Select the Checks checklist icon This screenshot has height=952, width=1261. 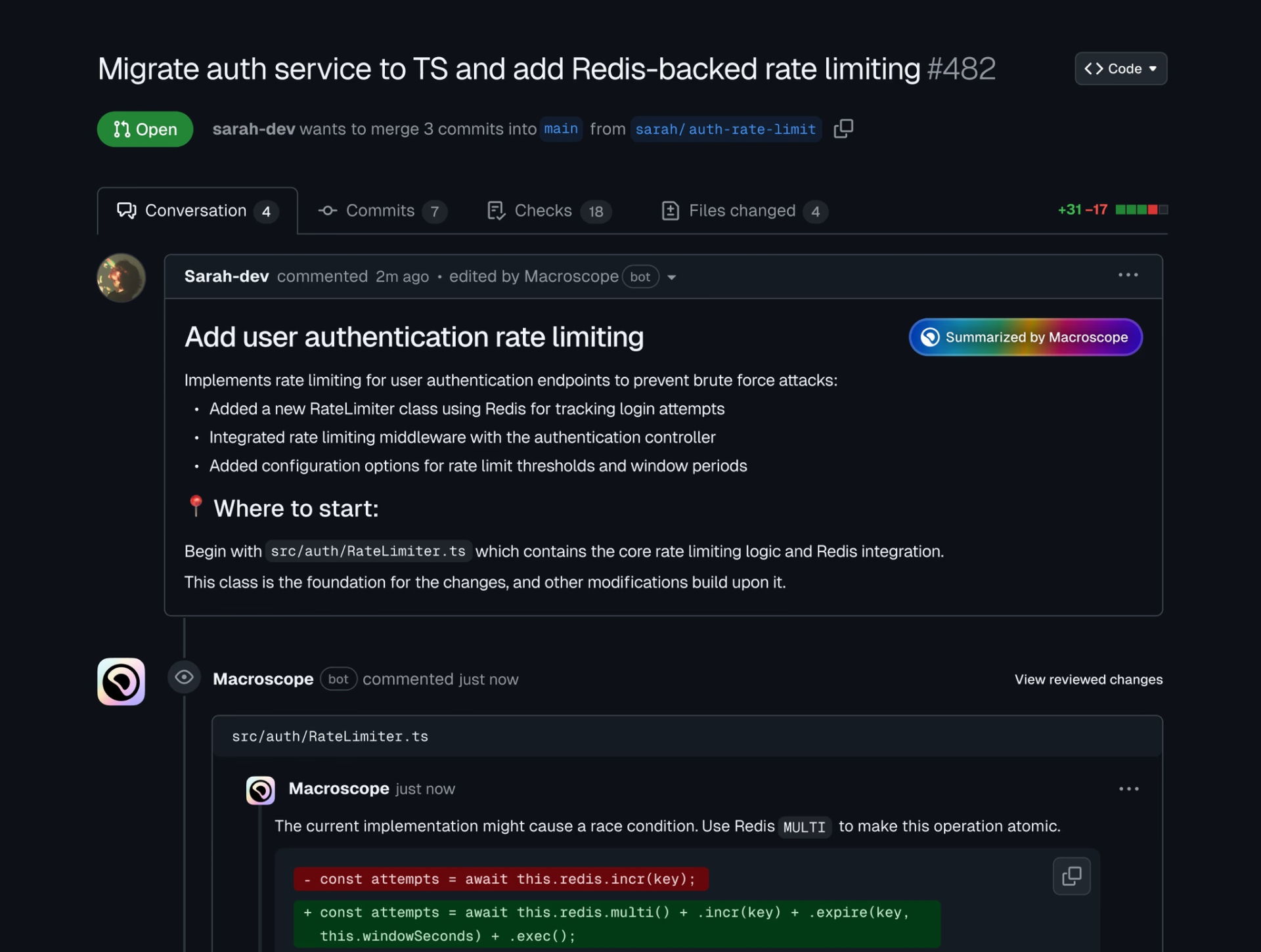(x=496, y=211)
